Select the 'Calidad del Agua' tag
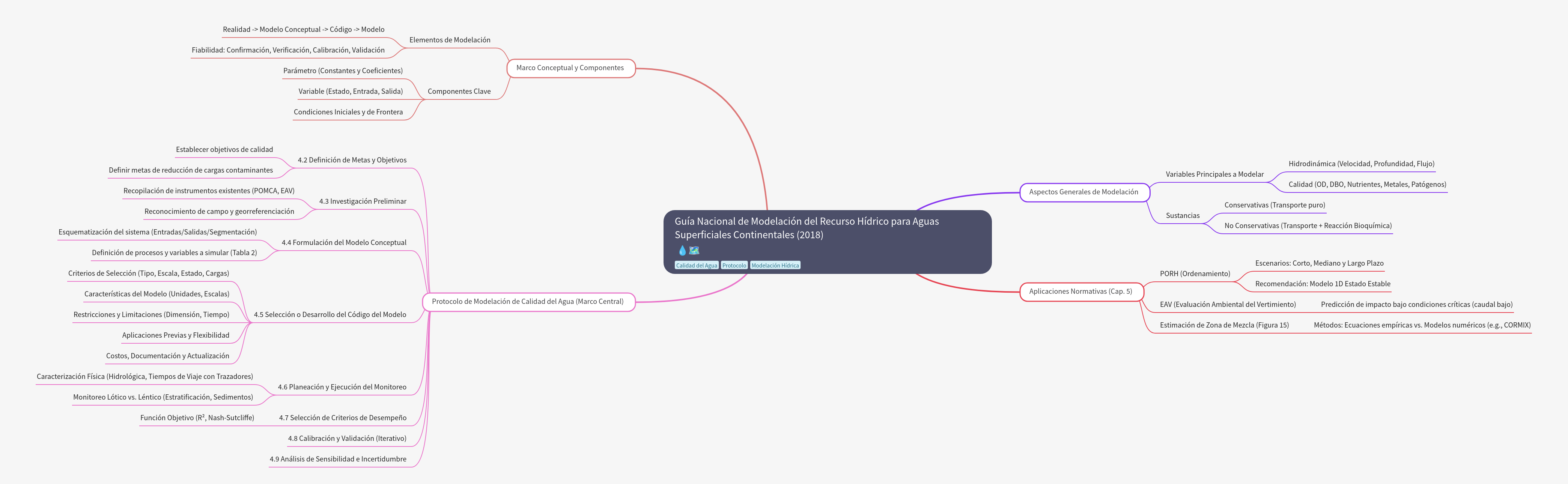The width and height of the screenshot is (1568, 484). pyautogui.click(x=696, y=265)
